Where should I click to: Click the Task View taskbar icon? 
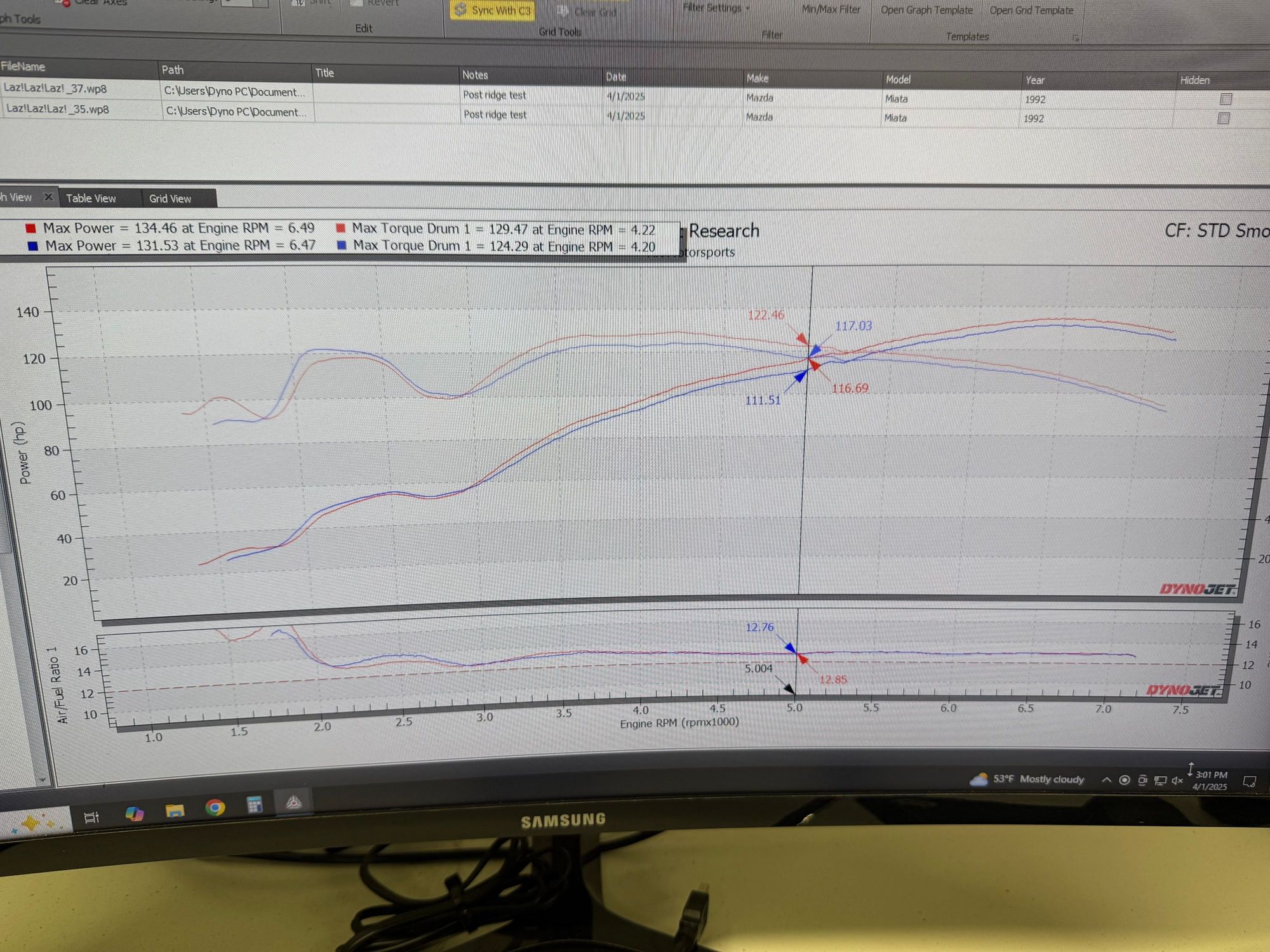pos(91,817)
